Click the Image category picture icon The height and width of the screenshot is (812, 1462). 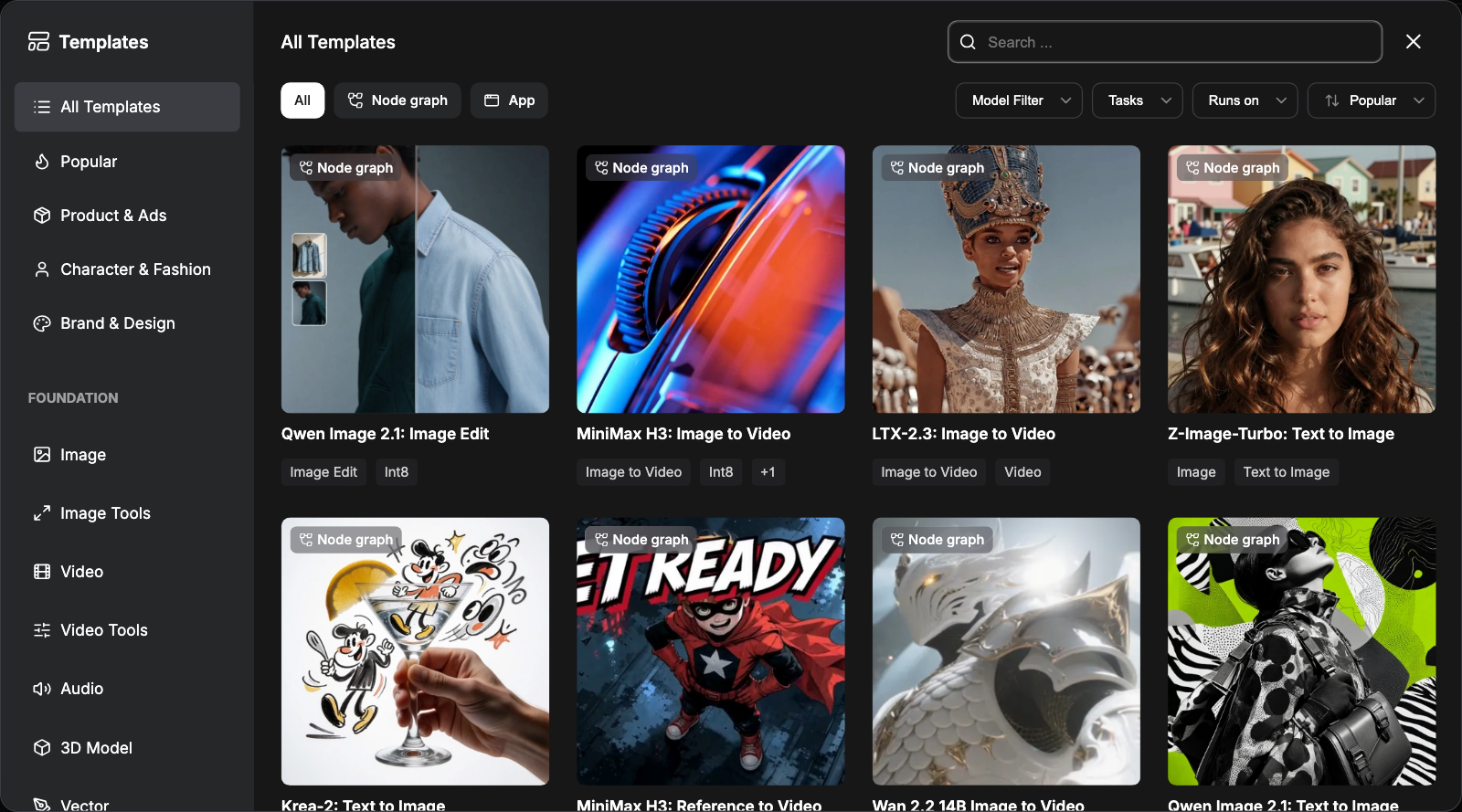(42, 455)
